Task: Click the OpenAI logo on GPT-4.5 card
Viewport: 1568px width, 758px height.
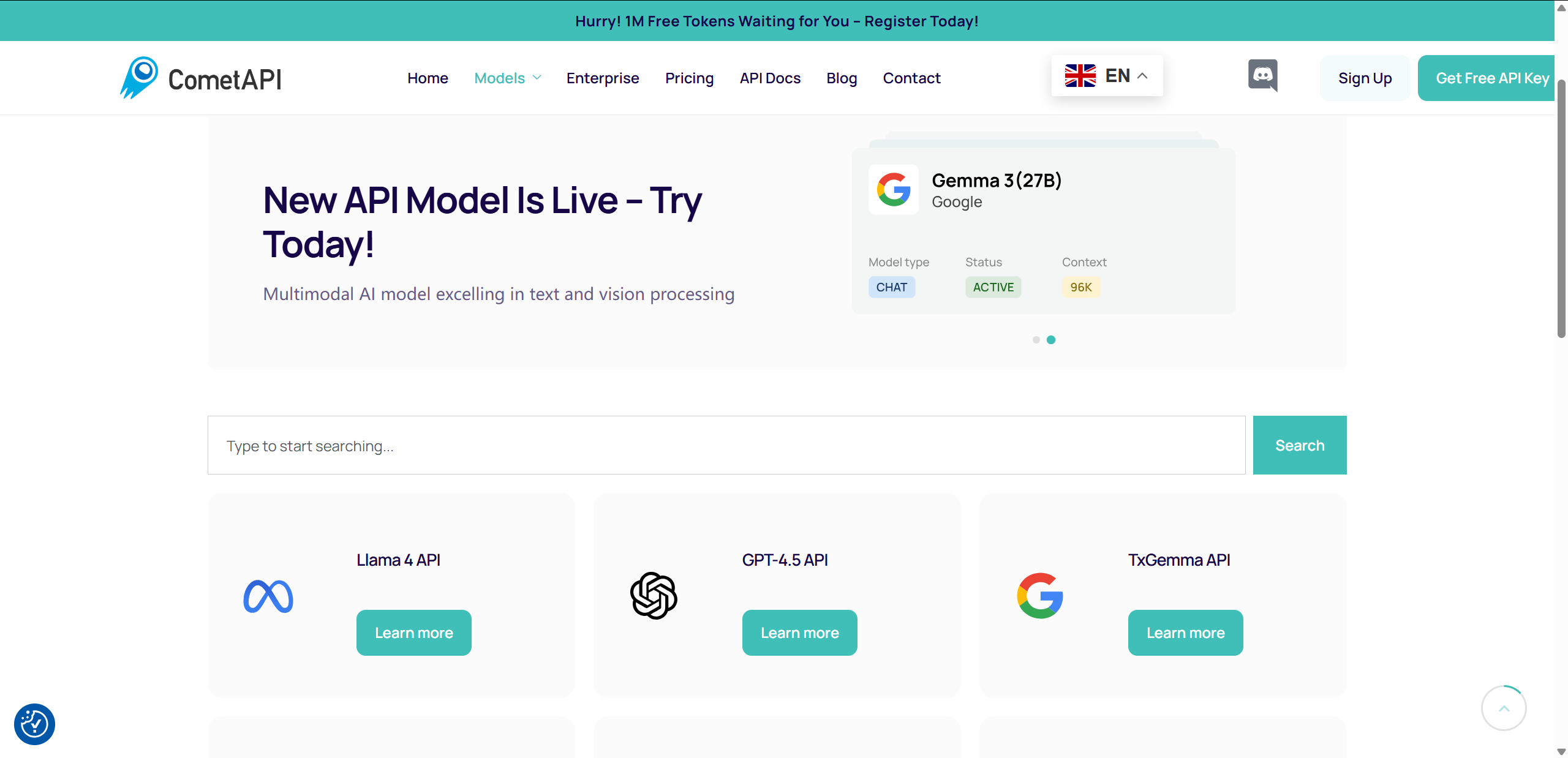Action: pos(653,595)
